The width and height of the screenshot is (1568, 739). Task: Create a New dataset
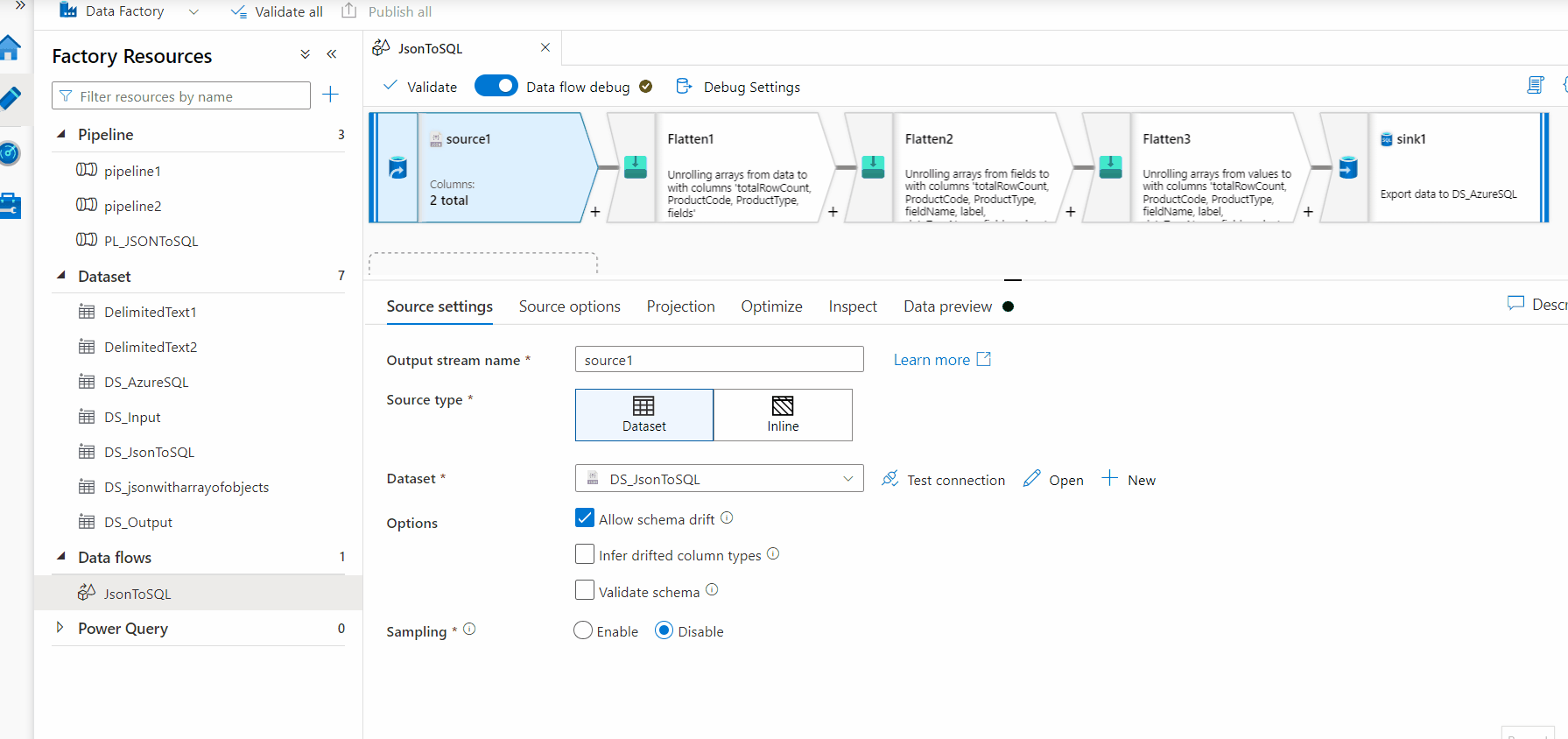point(1129,480)
